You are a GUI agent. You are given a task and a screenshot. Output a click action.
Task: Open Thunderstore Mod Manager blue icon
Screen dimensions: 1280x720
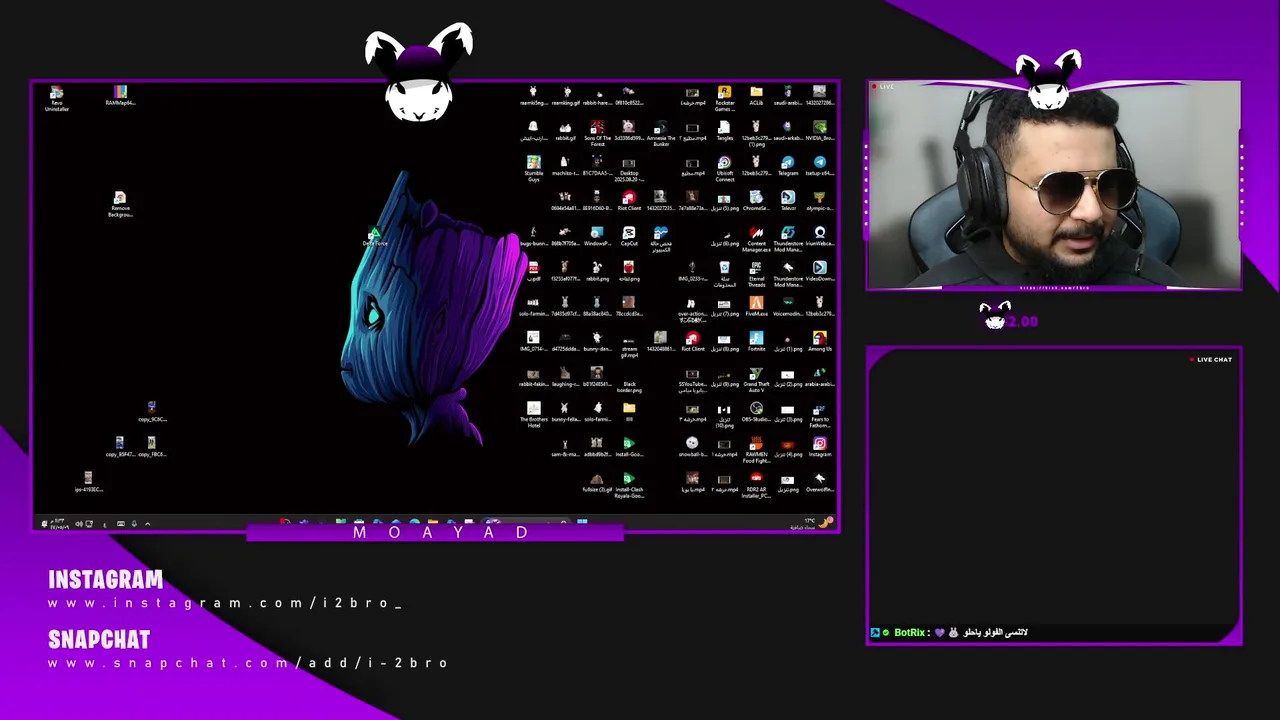[788, 239]
